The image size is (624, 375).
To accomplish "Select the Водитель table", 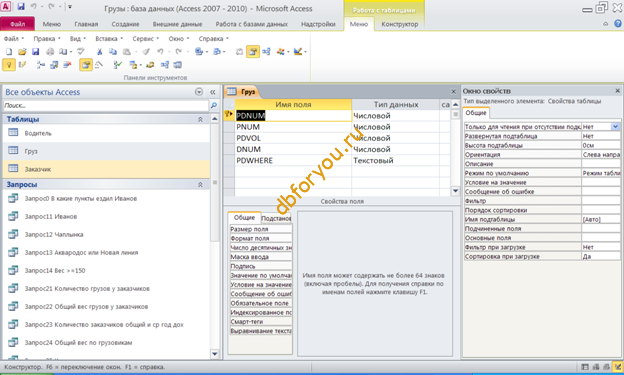I will [x=106, y=133].
